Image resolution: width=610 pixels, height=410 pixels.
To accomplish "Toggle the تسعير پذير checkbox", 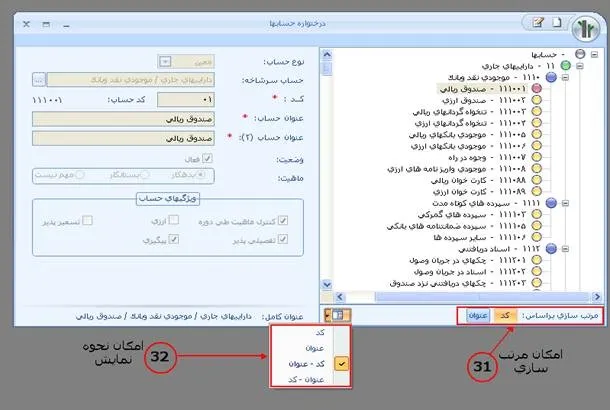I will (x=88, y=221).
